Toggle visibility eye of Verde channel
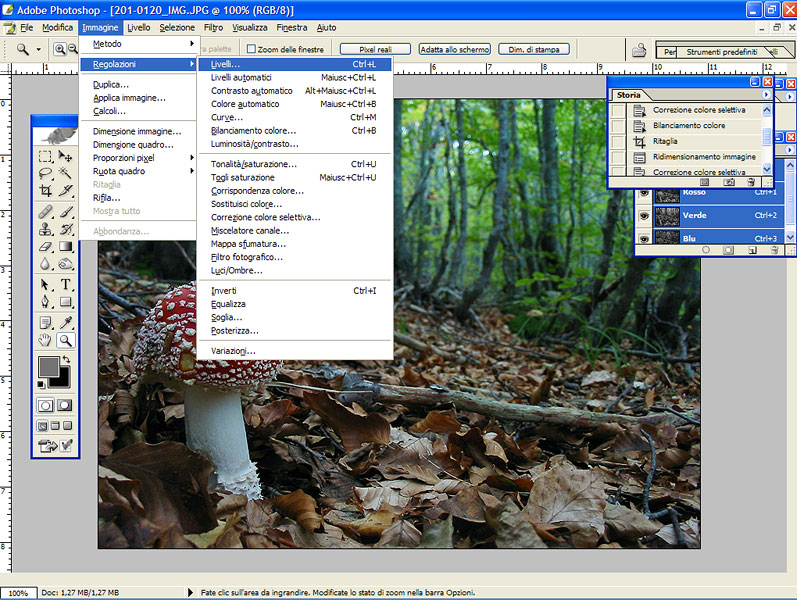797x600 pixels. click(x=644, y=216)
